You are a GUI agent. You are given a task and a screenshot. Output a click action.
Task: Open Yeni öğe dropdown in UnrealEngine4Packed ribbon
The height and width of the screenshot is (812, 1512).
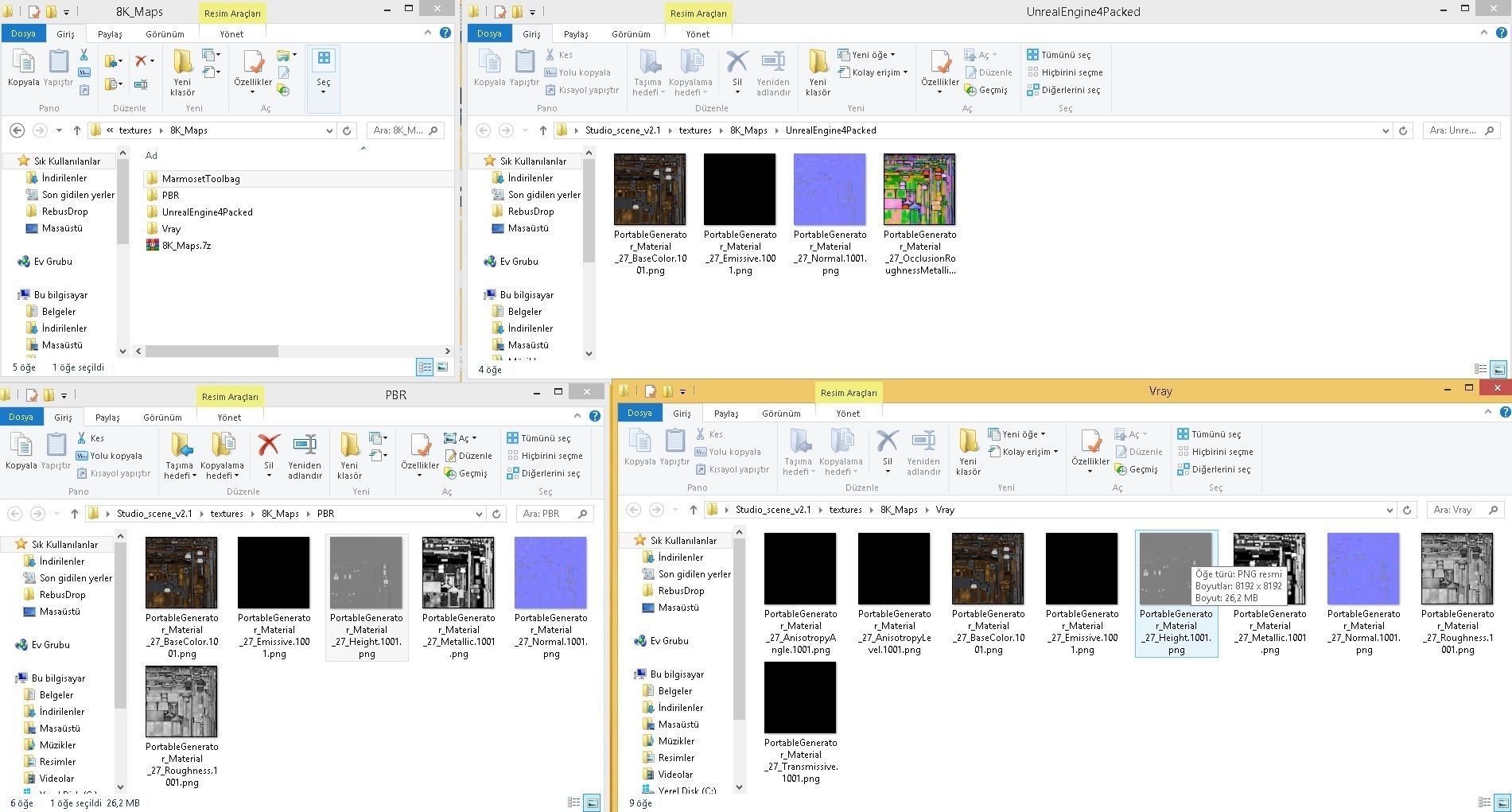(x=867, y=55)
